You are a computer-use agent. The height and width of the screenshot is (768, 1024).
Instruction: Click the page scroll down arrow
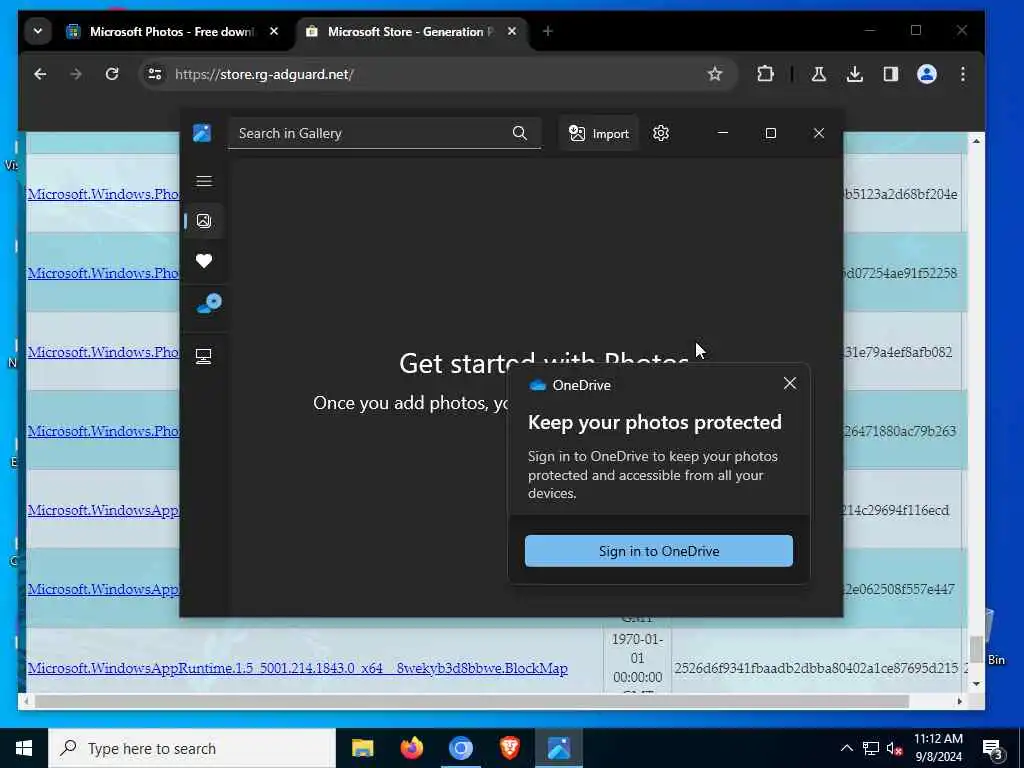coord(976,684)
